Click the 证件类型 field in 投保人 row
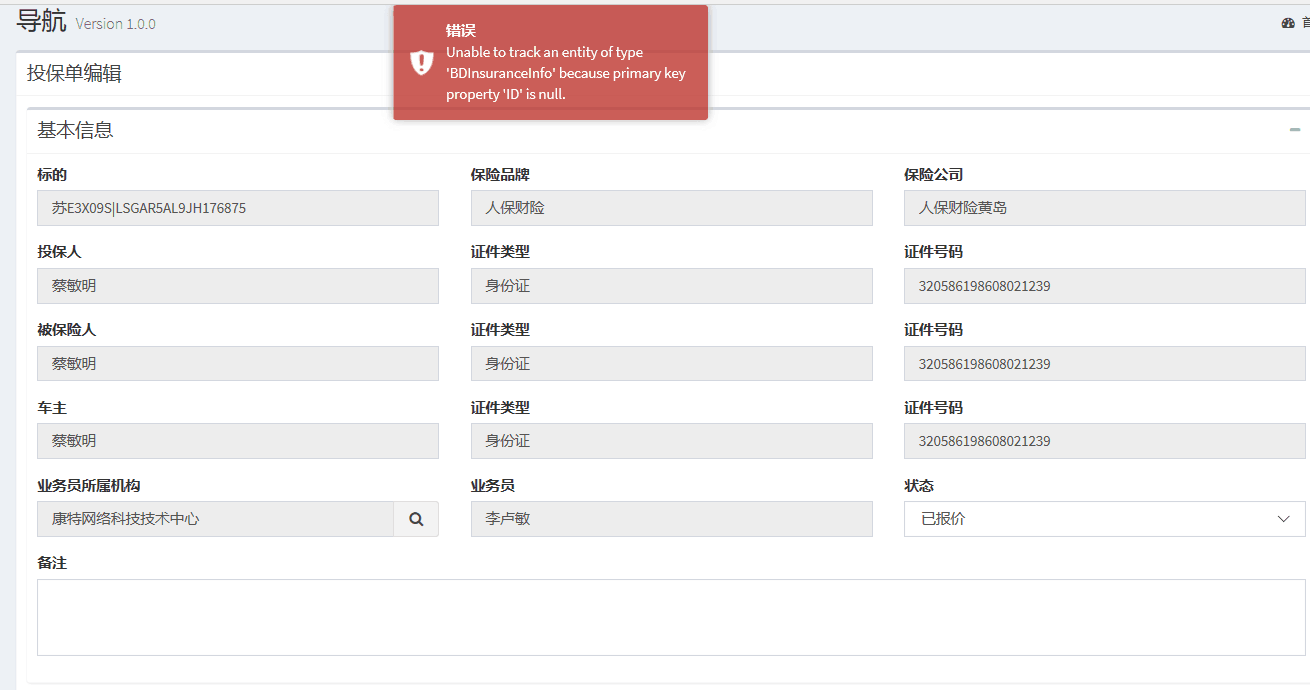The image size is (1310, 690). click(671, 286)
